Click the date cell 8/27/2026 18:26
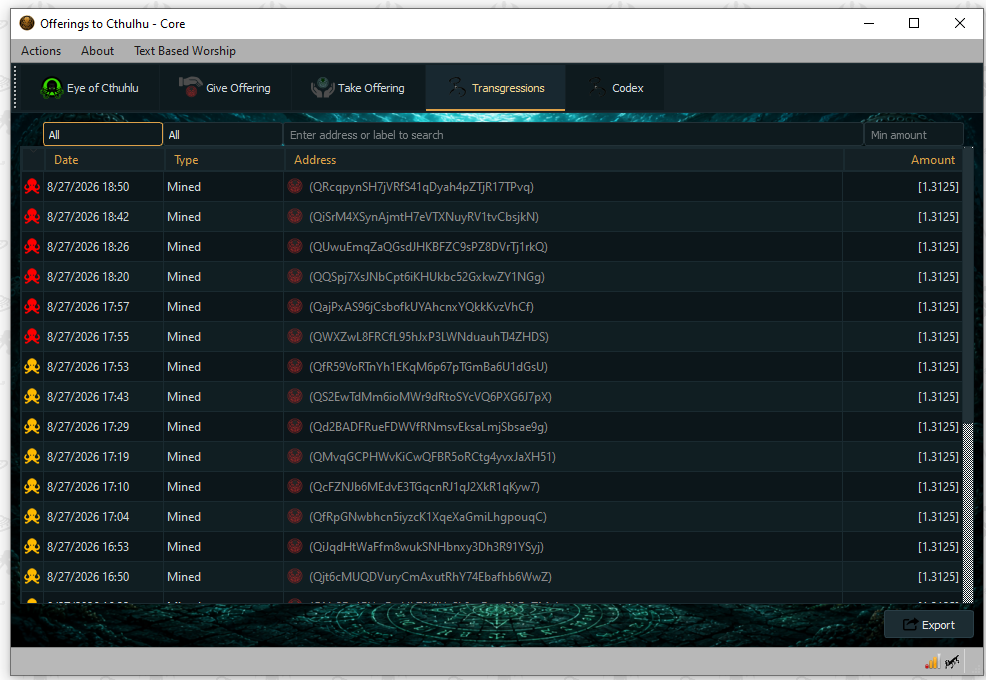 [88, 247]
